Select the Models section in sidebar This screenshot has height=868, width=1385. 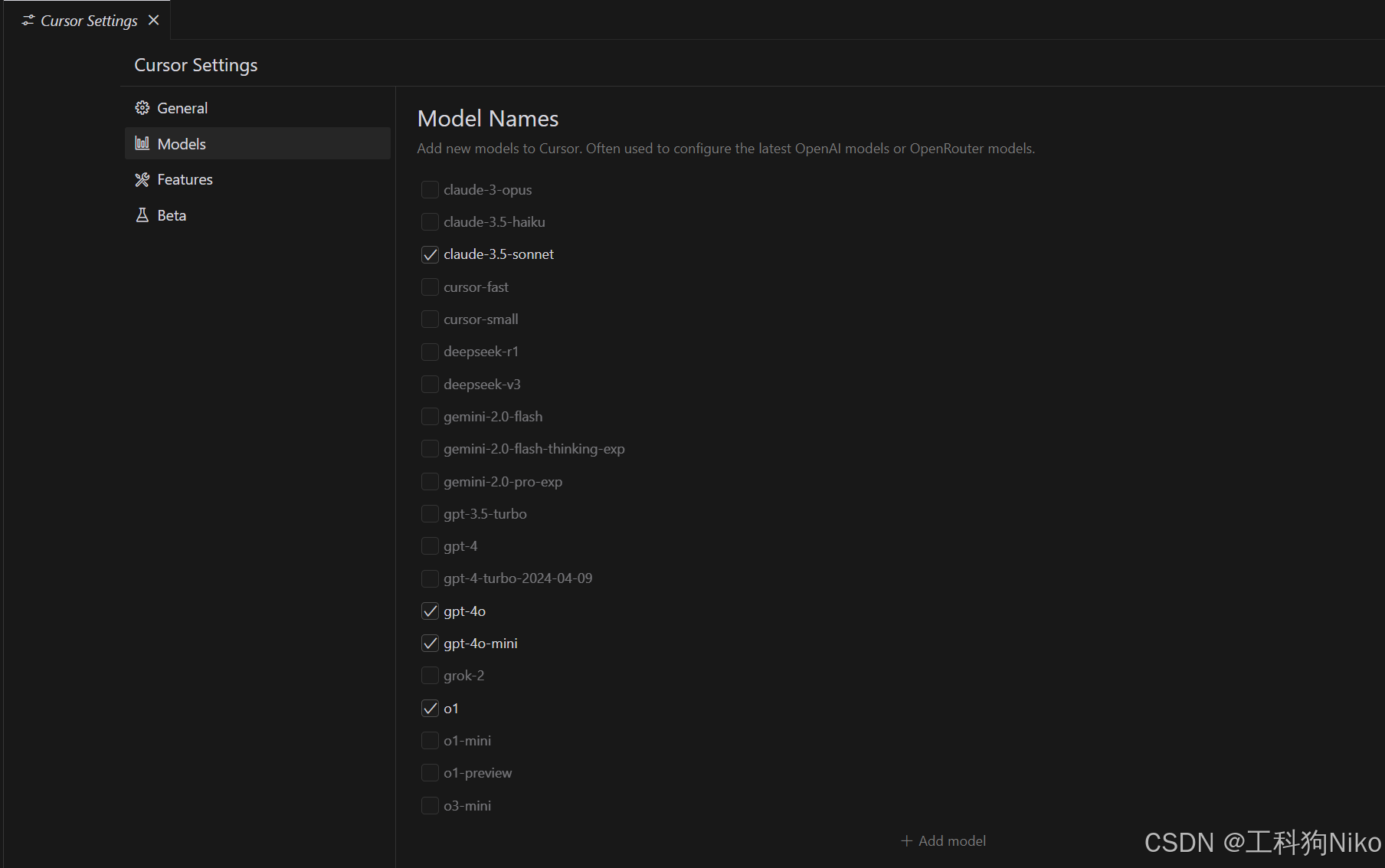[x=257, y=143]
